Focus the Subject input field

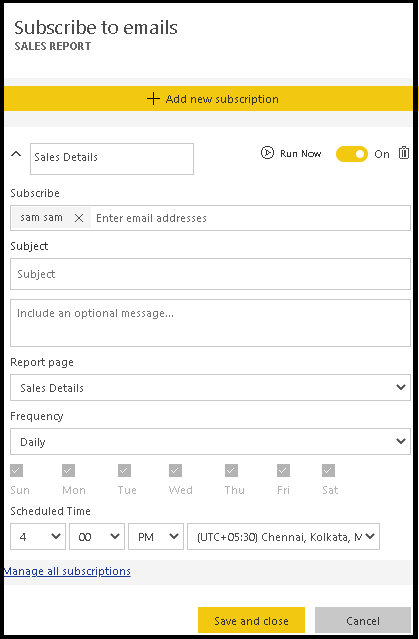tap(210, 274)
